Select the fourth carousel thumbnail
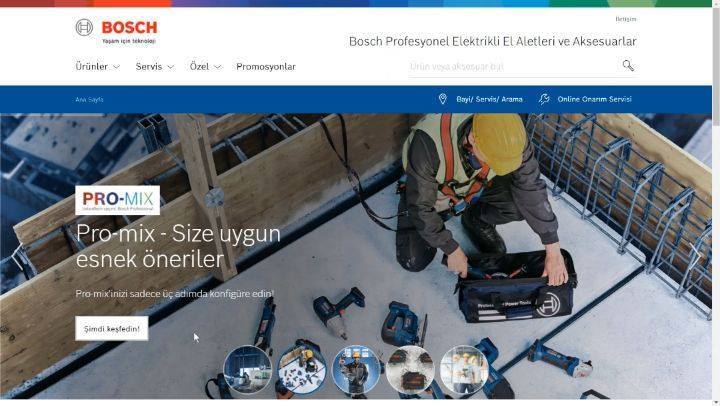Viewport: 720px width, 406px height. [410, 370]
